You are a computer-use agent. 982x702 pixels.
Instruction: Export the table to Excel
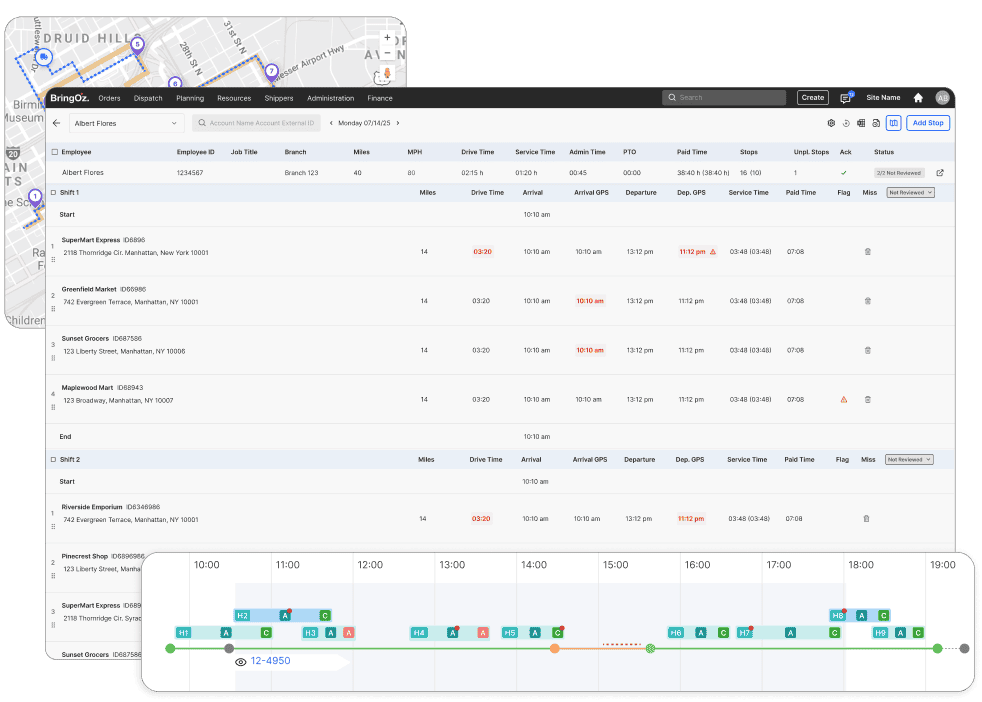point(861,123)
